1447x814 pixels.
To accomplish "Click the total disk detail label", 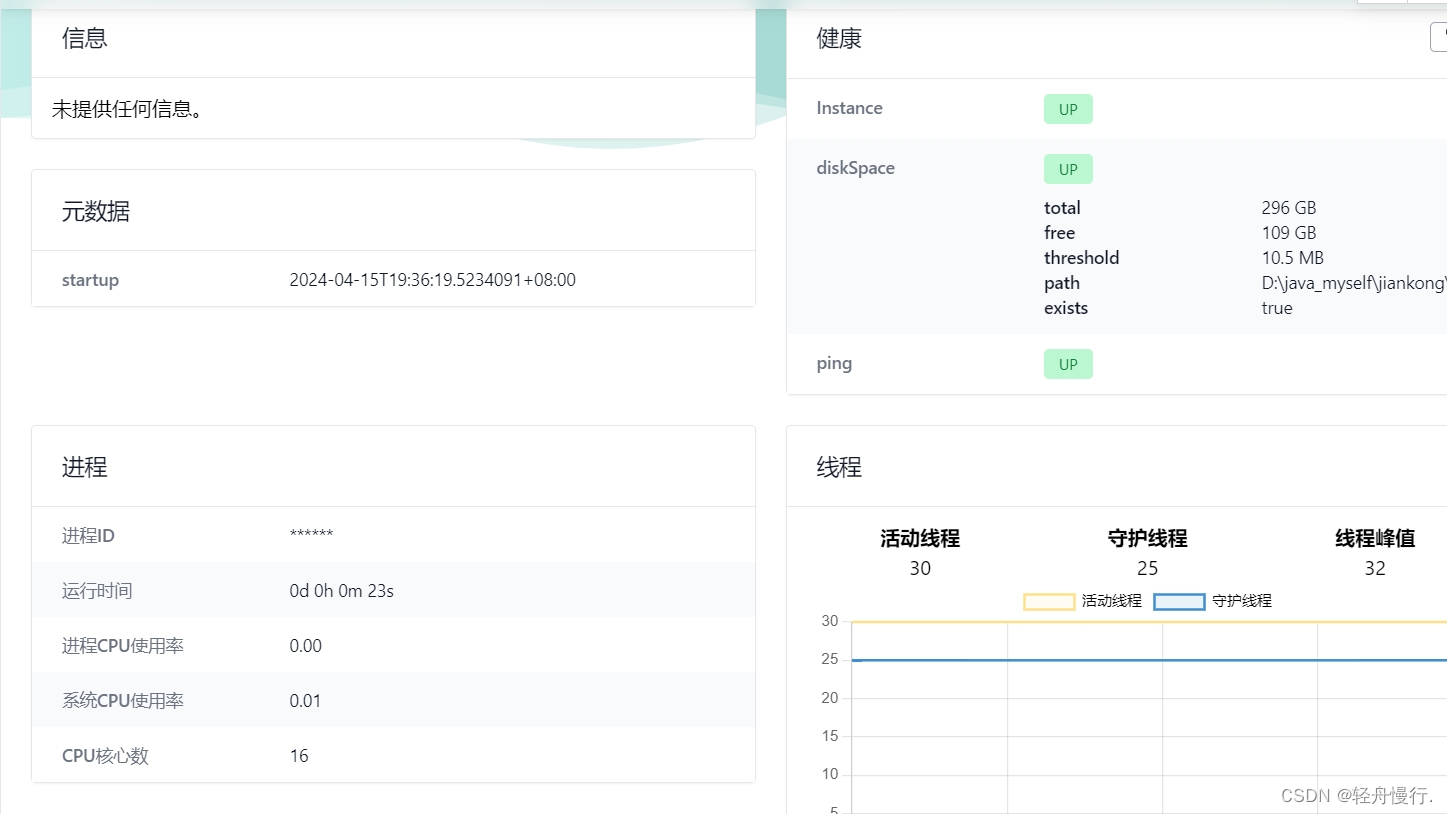I will [x=1062, y=208].
